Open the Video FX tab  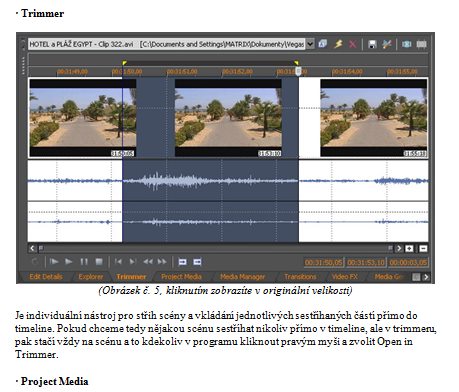(345, 277)
